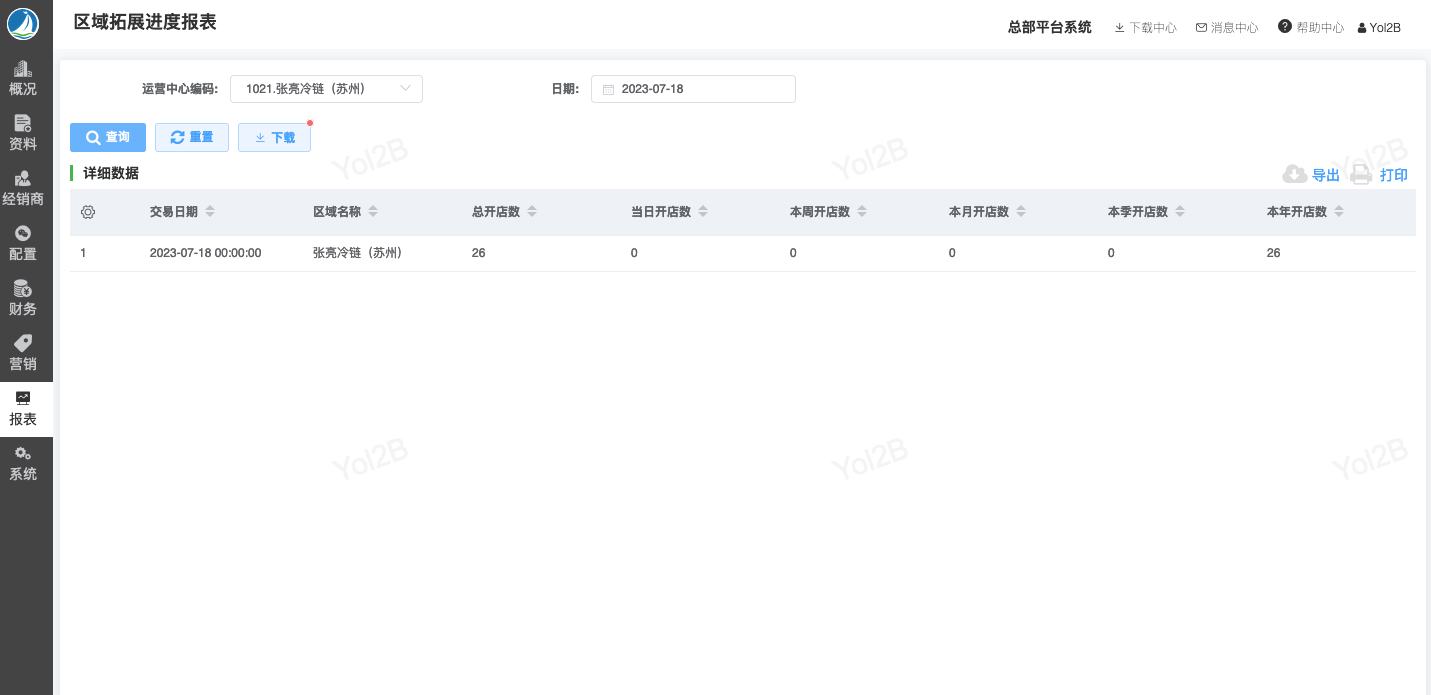Click the 张亮冷链（苏州） table cell
Image resolution: width=1431 pixels, height=695 pixels.
point(358,253)
